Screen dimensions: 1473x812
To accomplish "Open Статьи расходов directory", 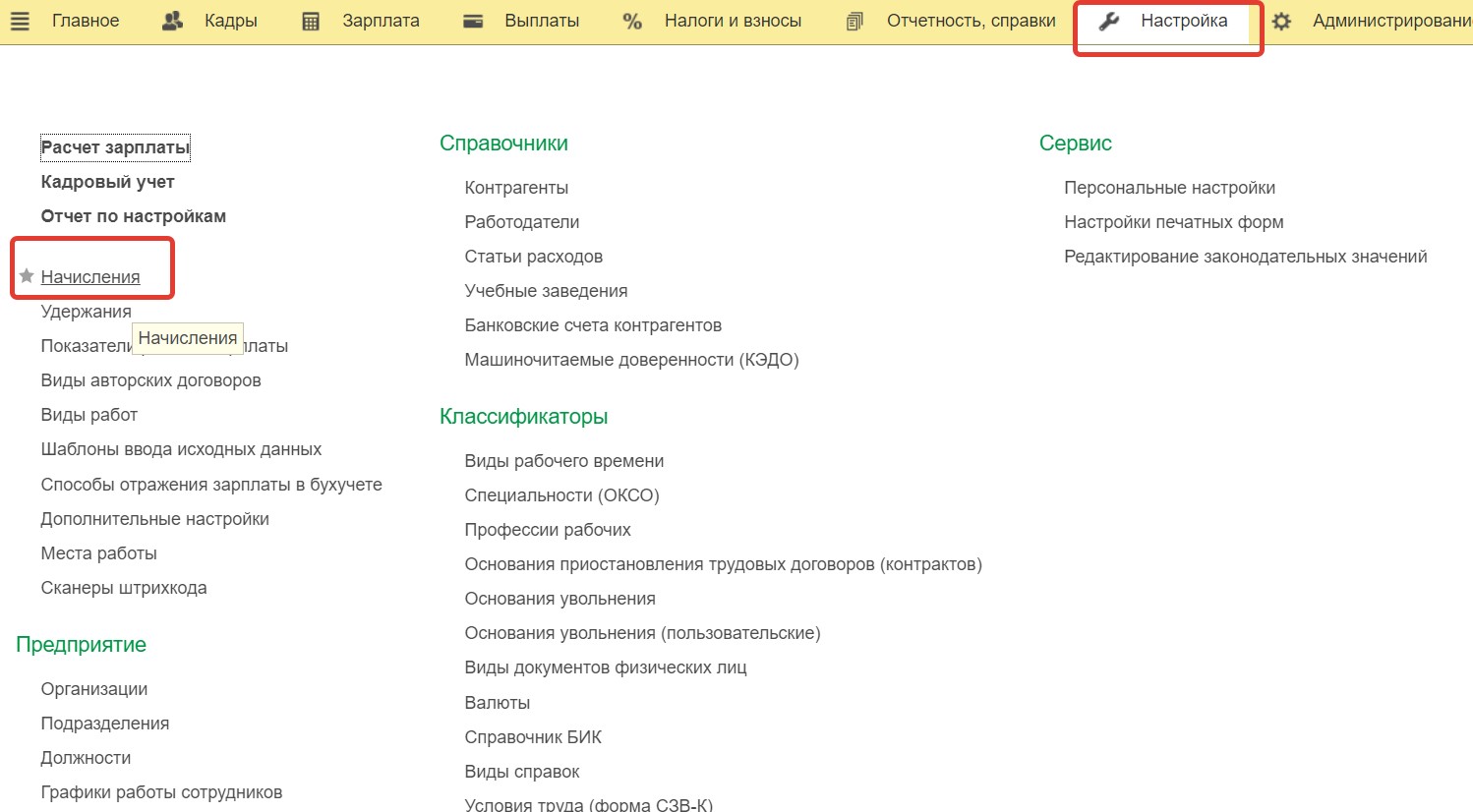I will pyautogui.click(x=534, y=257).
